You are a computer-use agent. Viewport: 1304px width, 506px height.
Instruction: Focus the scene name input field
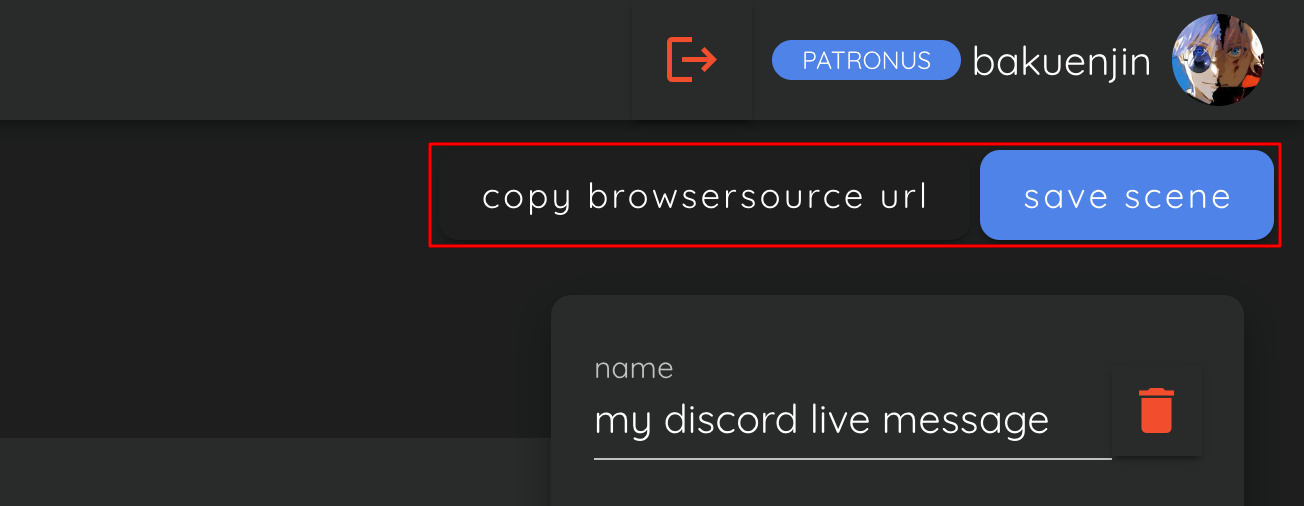(853, 420)
